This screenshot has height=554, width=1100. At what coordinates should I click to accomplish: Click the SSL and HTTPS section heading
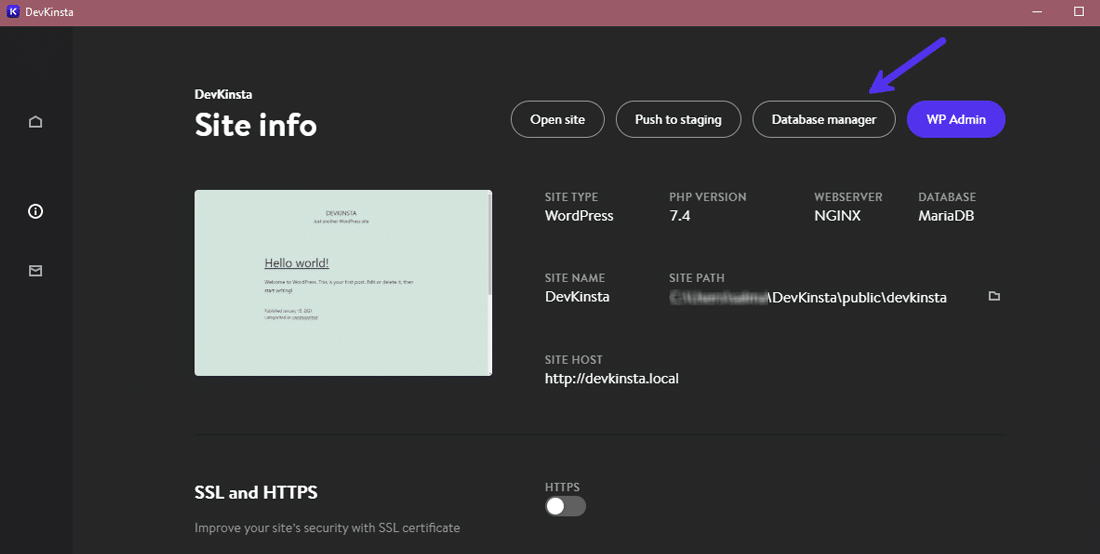(x=256, y=492)
